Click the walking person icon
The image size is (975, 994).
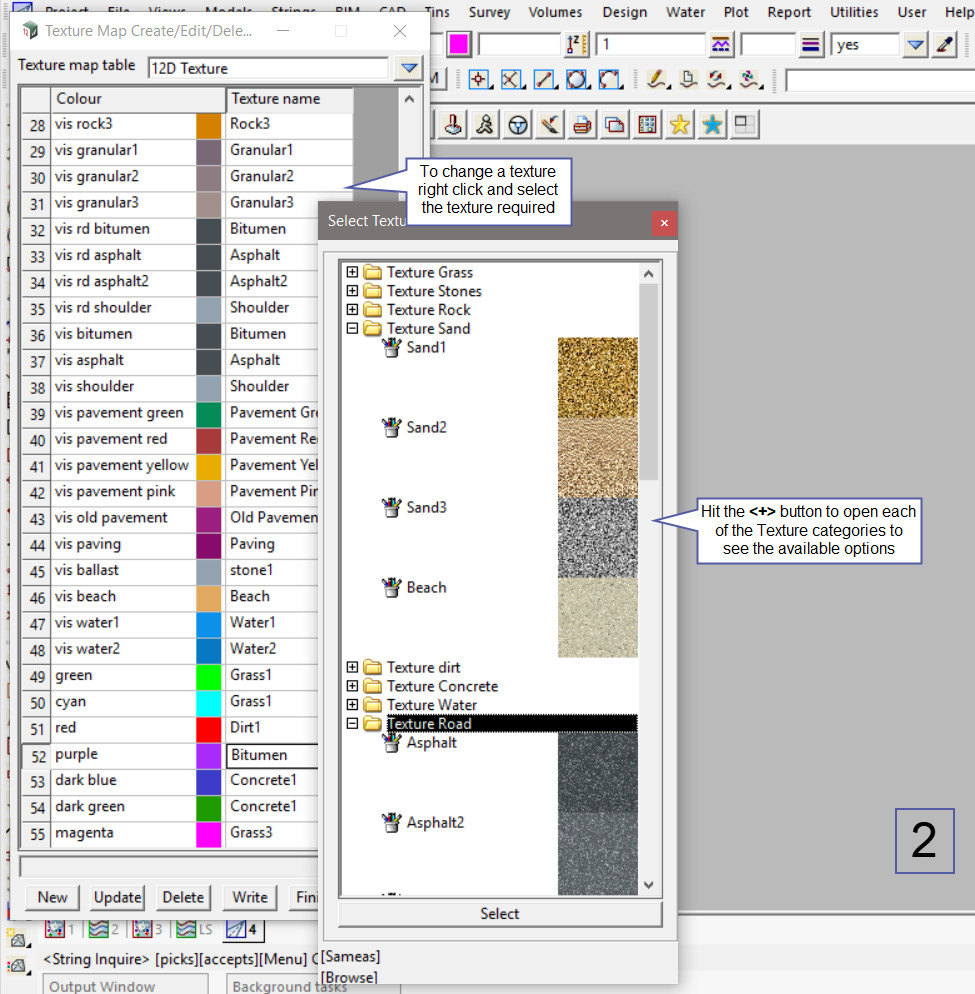pos(486,125)
